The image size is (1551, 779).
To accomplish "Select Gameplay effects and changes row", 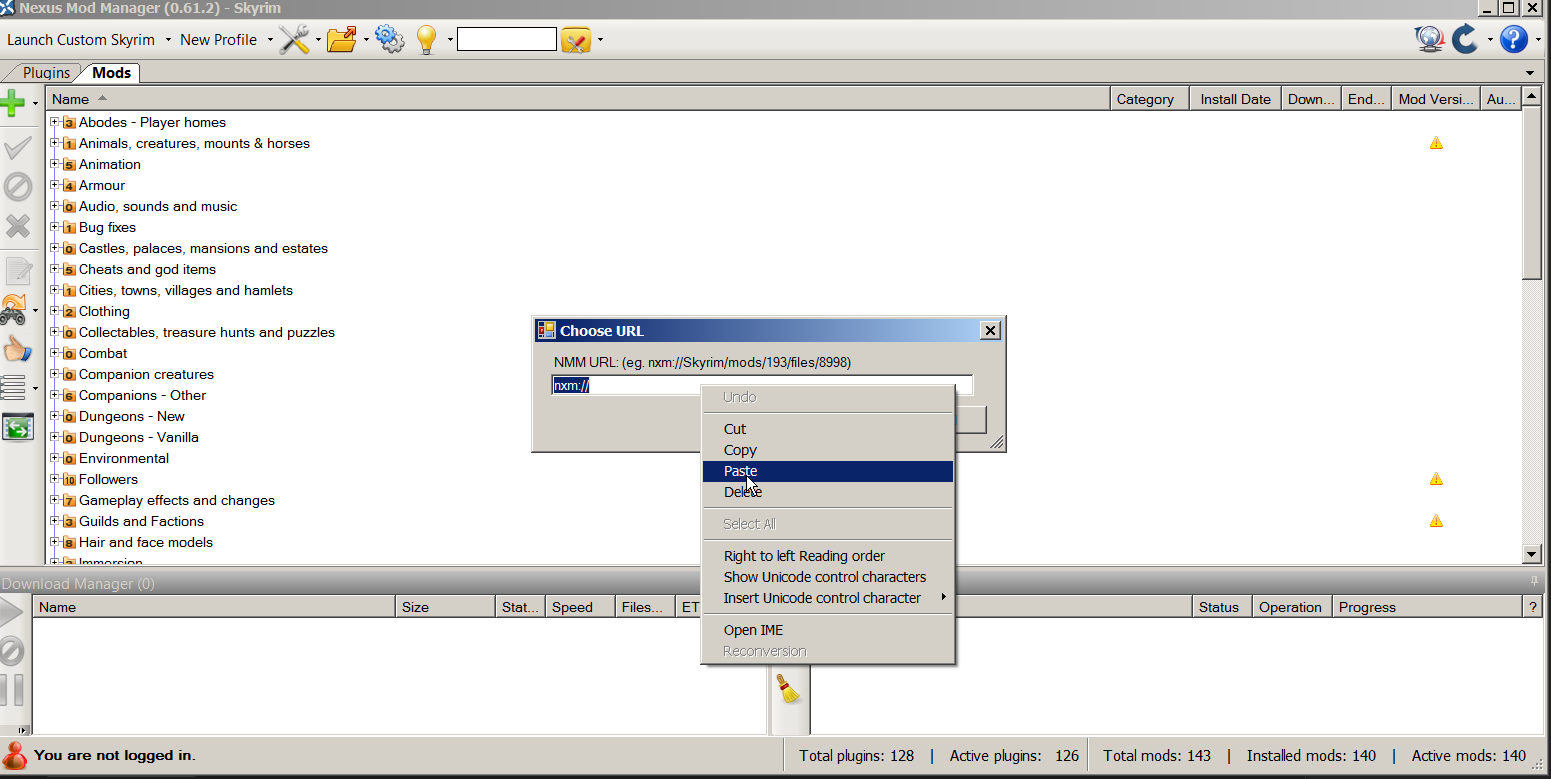I will [177, 500].
